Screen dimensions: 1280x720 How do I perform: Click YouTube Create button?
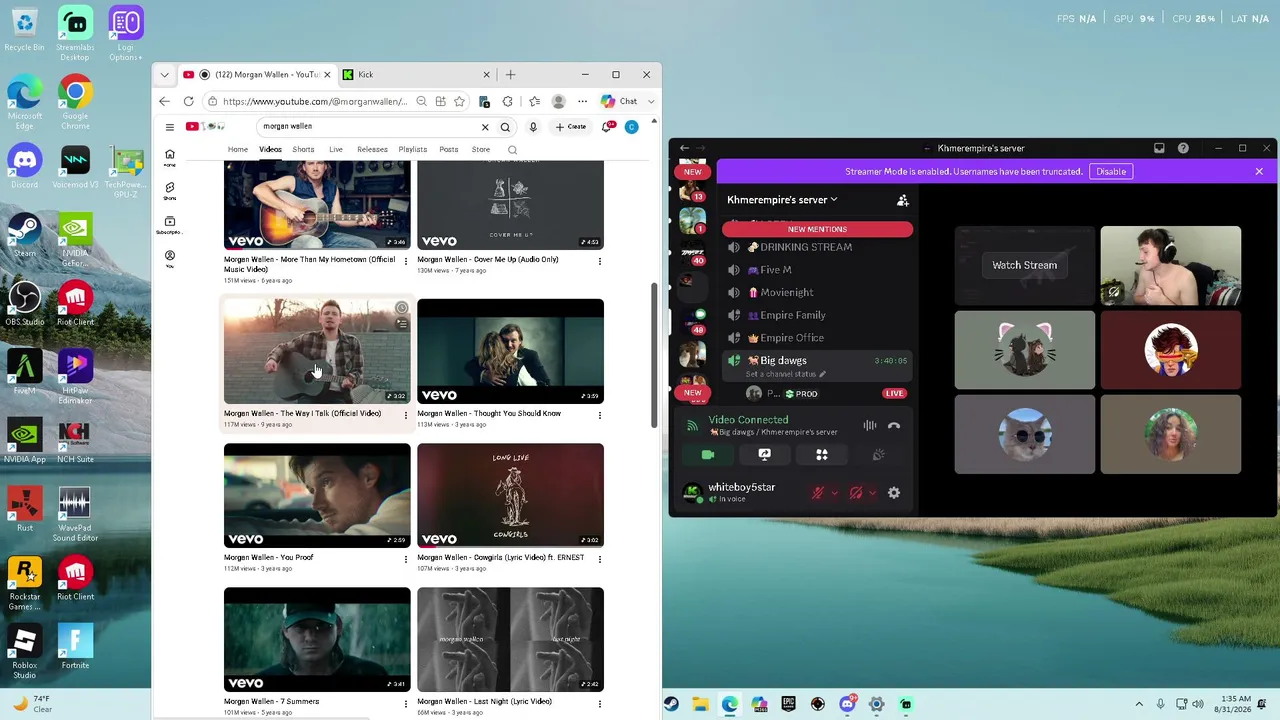pyautogui.click(x=571, y=127)
